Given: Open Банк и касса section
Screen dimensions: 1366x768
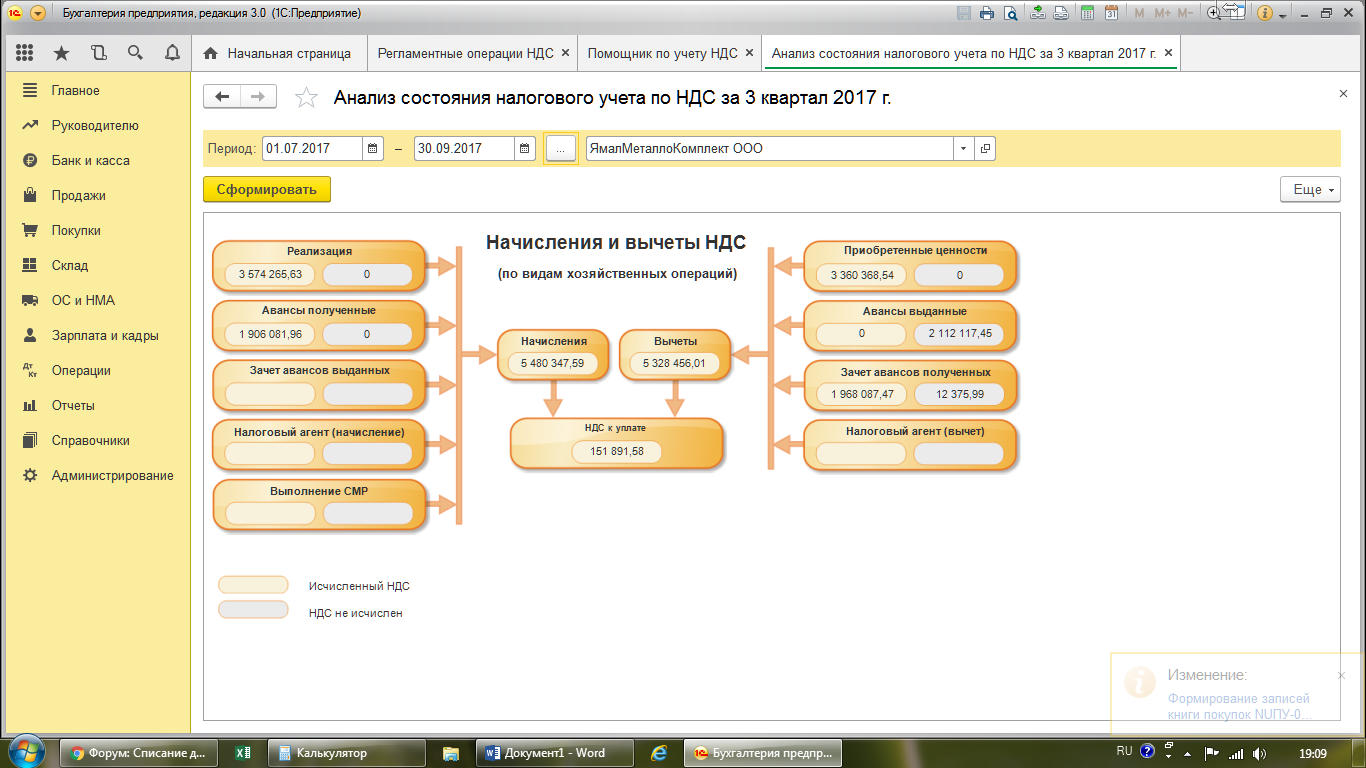Looking at the screenshot, I should (x=90, y=160).
